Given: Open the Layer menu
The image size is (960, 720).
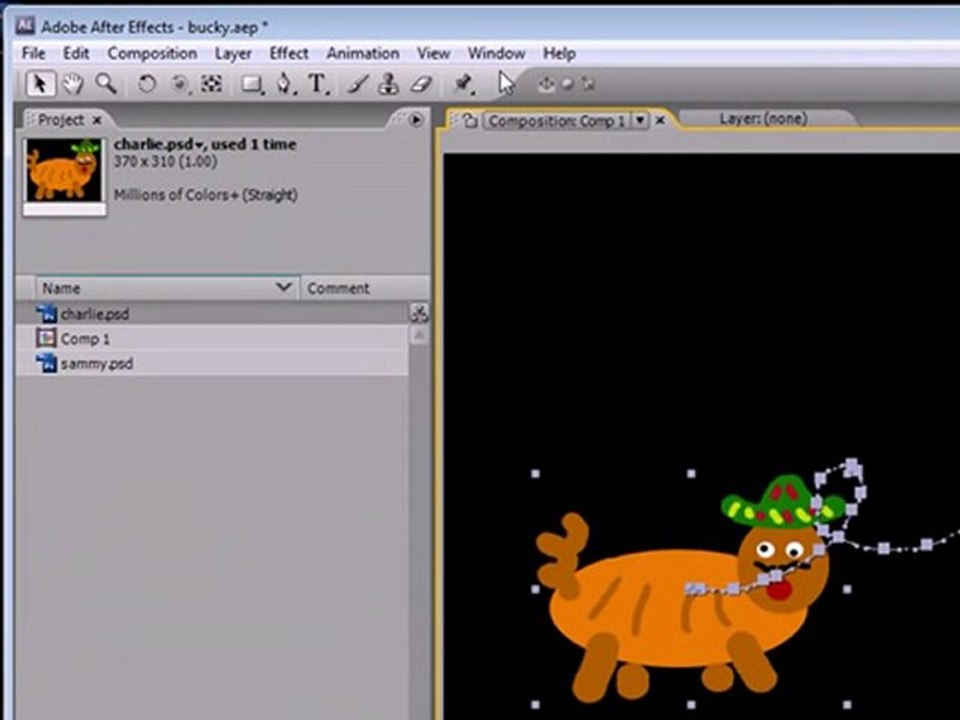Looking at the screenshot, I should [x=233, y=53].
